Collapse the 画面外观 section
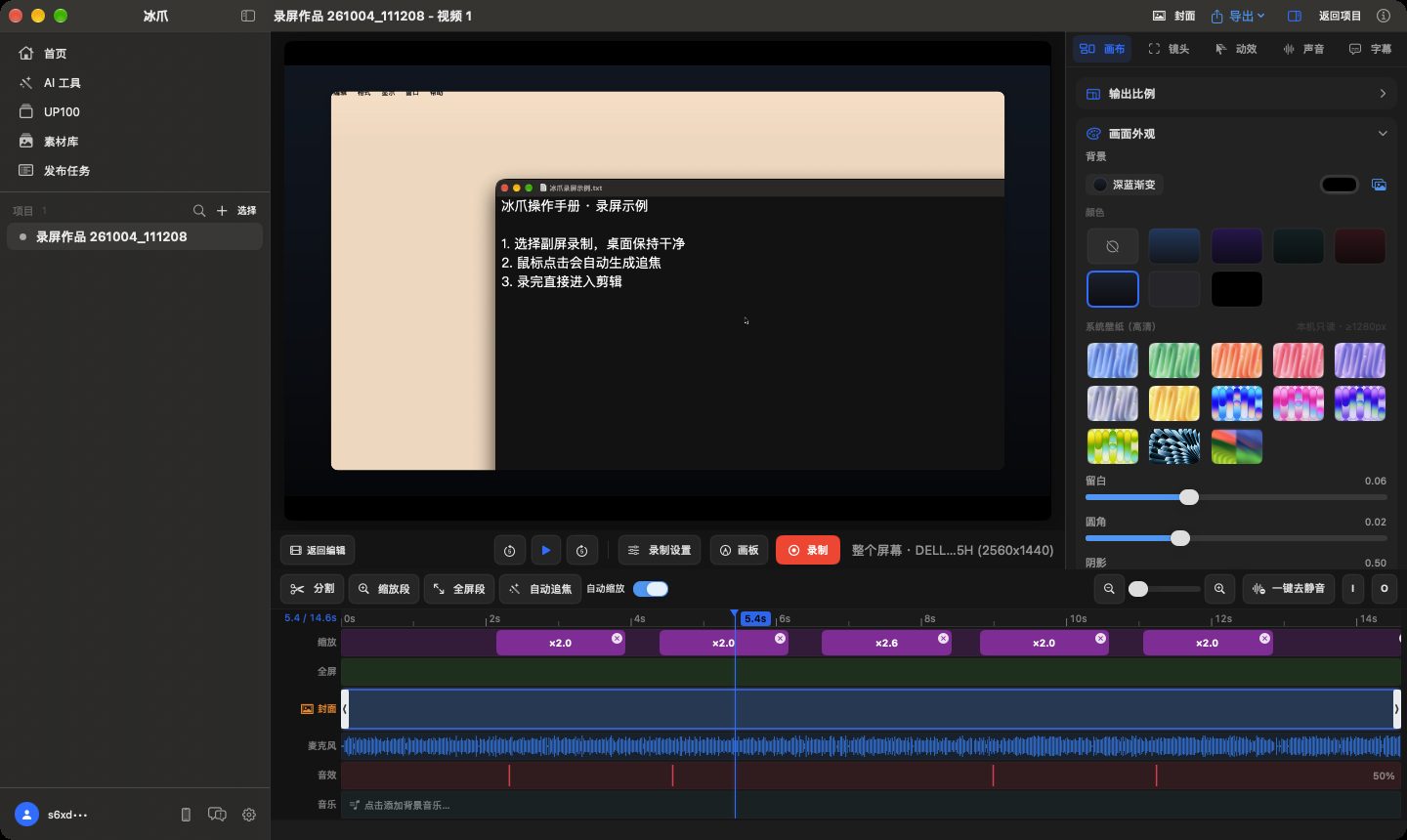The image size is (1407, 840). (1382, 134)
